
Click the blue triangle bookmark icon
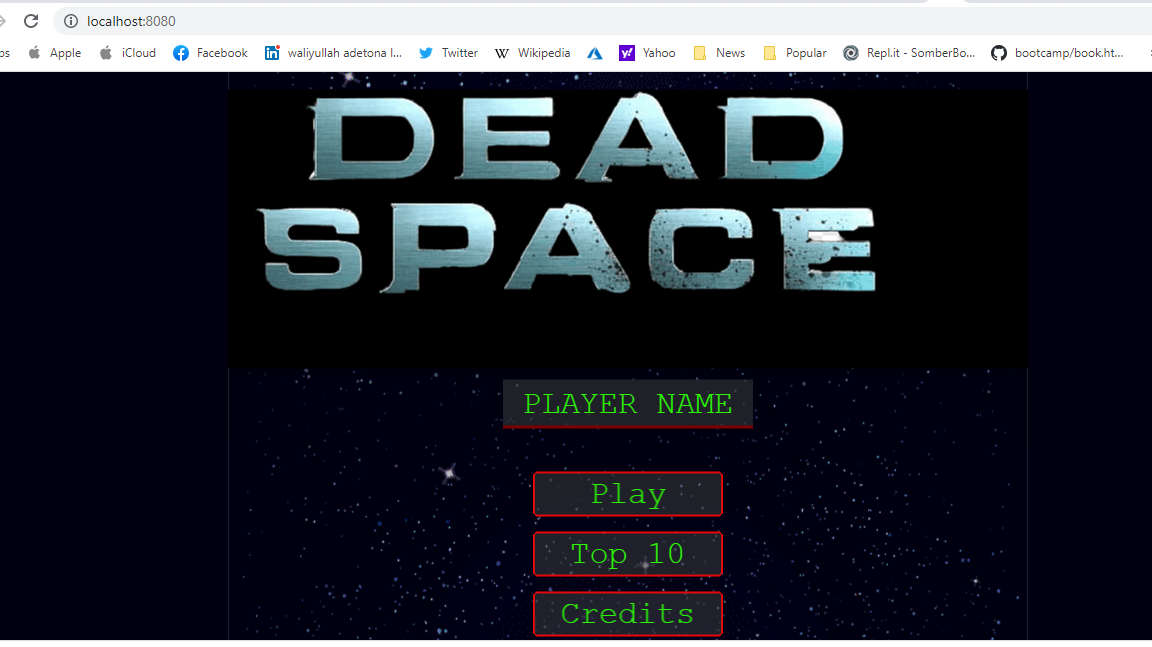tap(595, 53)
